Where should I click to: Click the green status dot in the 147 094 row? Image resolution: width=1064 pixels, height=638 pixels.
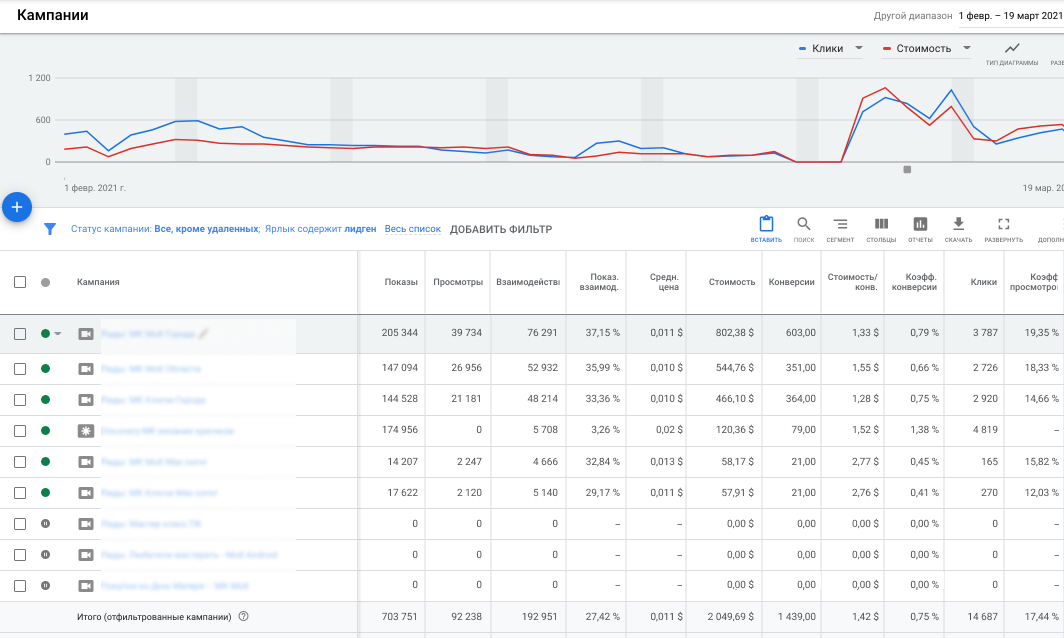(45, 369)
